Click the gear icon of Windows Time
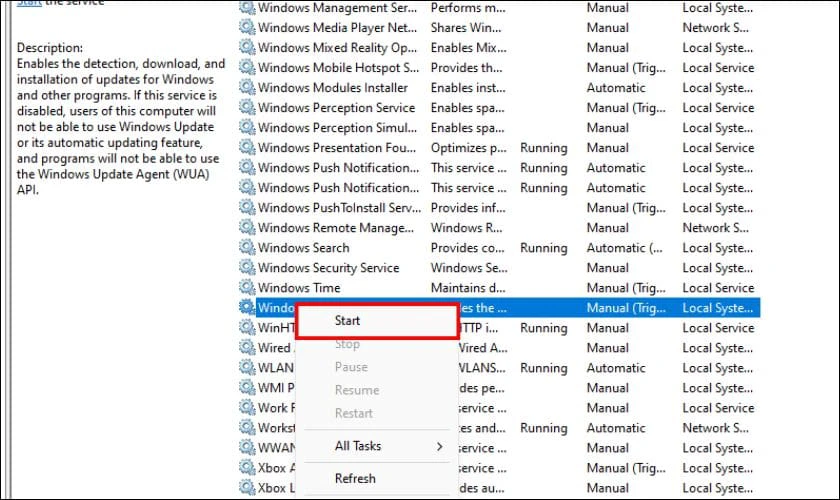 tap(247, 287)
